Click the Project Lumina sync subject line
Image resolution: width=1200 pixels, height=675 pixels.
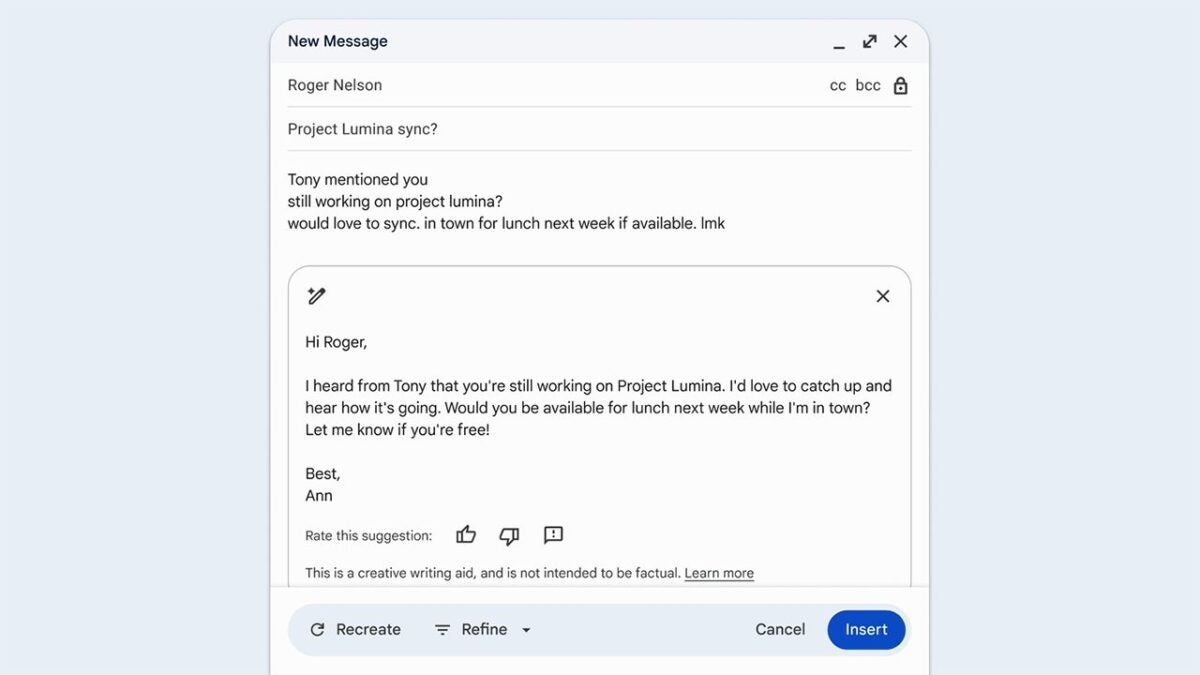361,128
